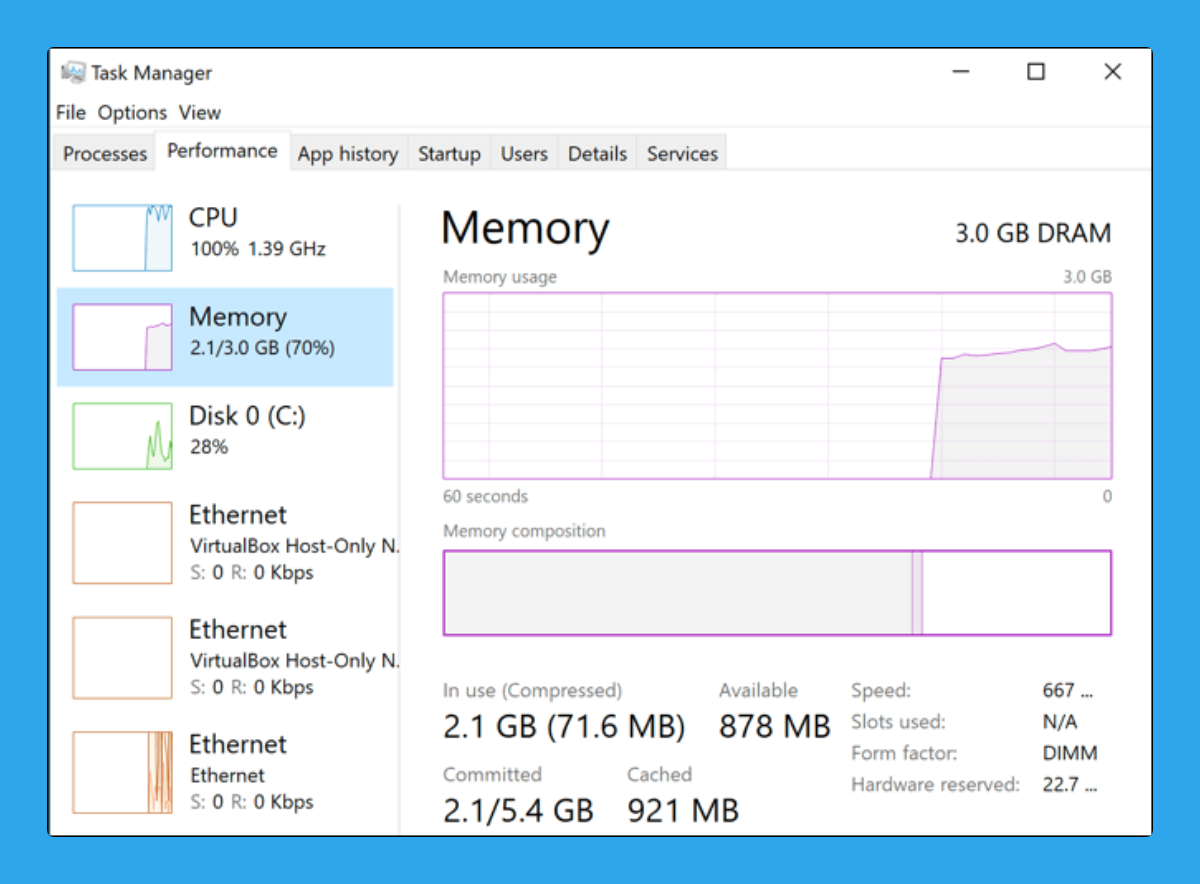Switch to the Services tab
Screen dimensions: 1200x884
point(682,154)
